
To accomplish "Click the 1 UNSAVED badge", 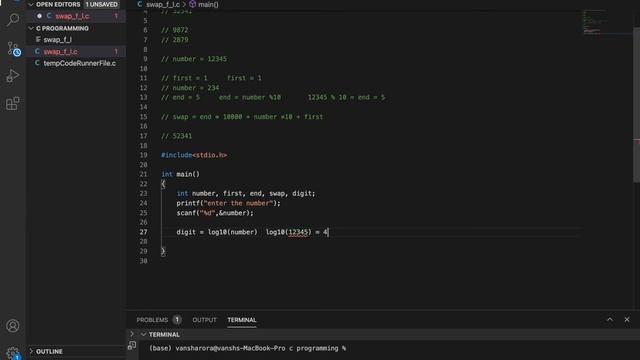I will [102, 4].
